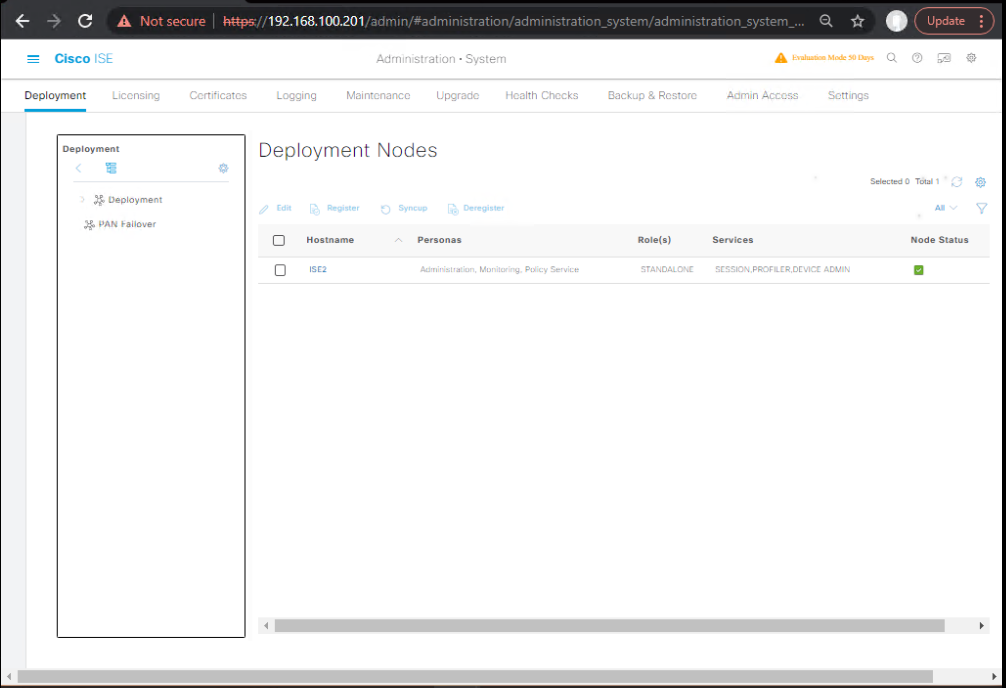Click the Node Status column header

click(x=939, y=240)
